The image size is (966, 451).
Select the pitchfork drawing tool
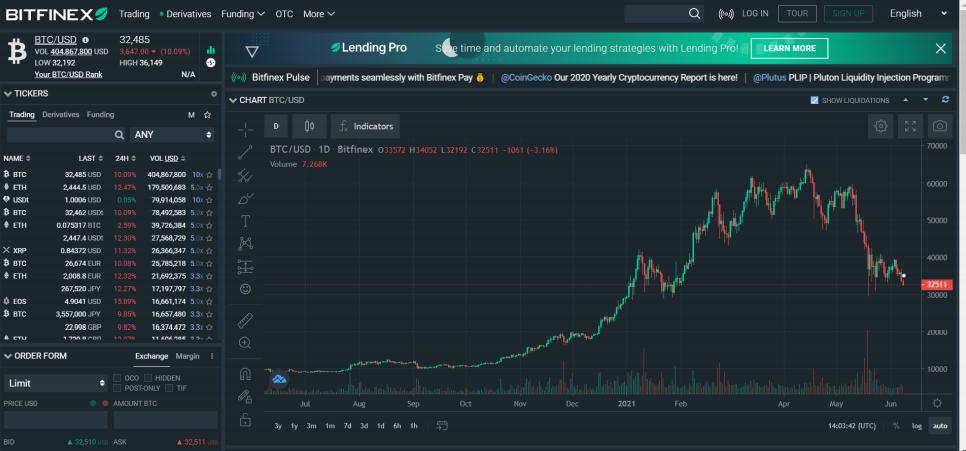tap(245, 176)
